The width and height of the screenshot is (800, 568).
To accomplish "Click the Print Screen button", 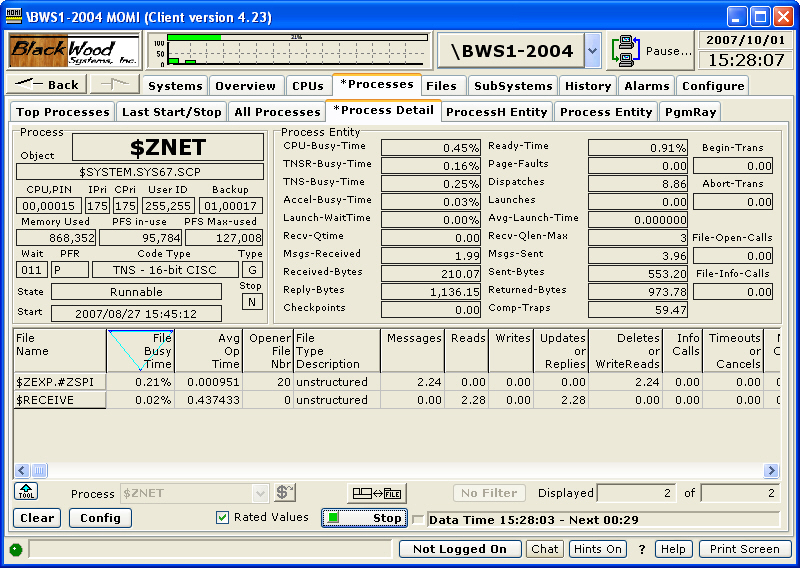I will pos(744,549).
